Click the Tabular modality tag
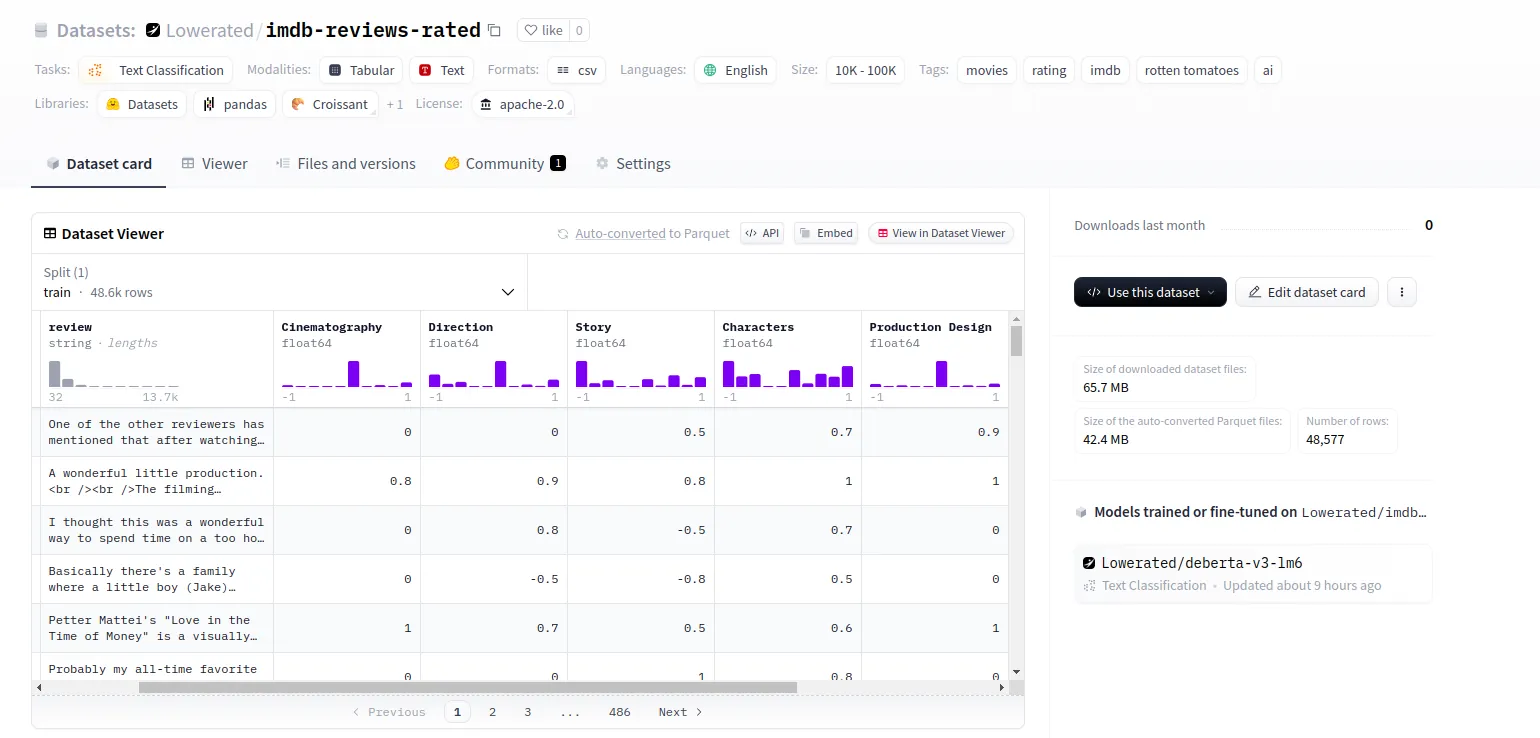Image resolution: width=1540 pixels, height=738 pixels. click(x=362, y=70)
